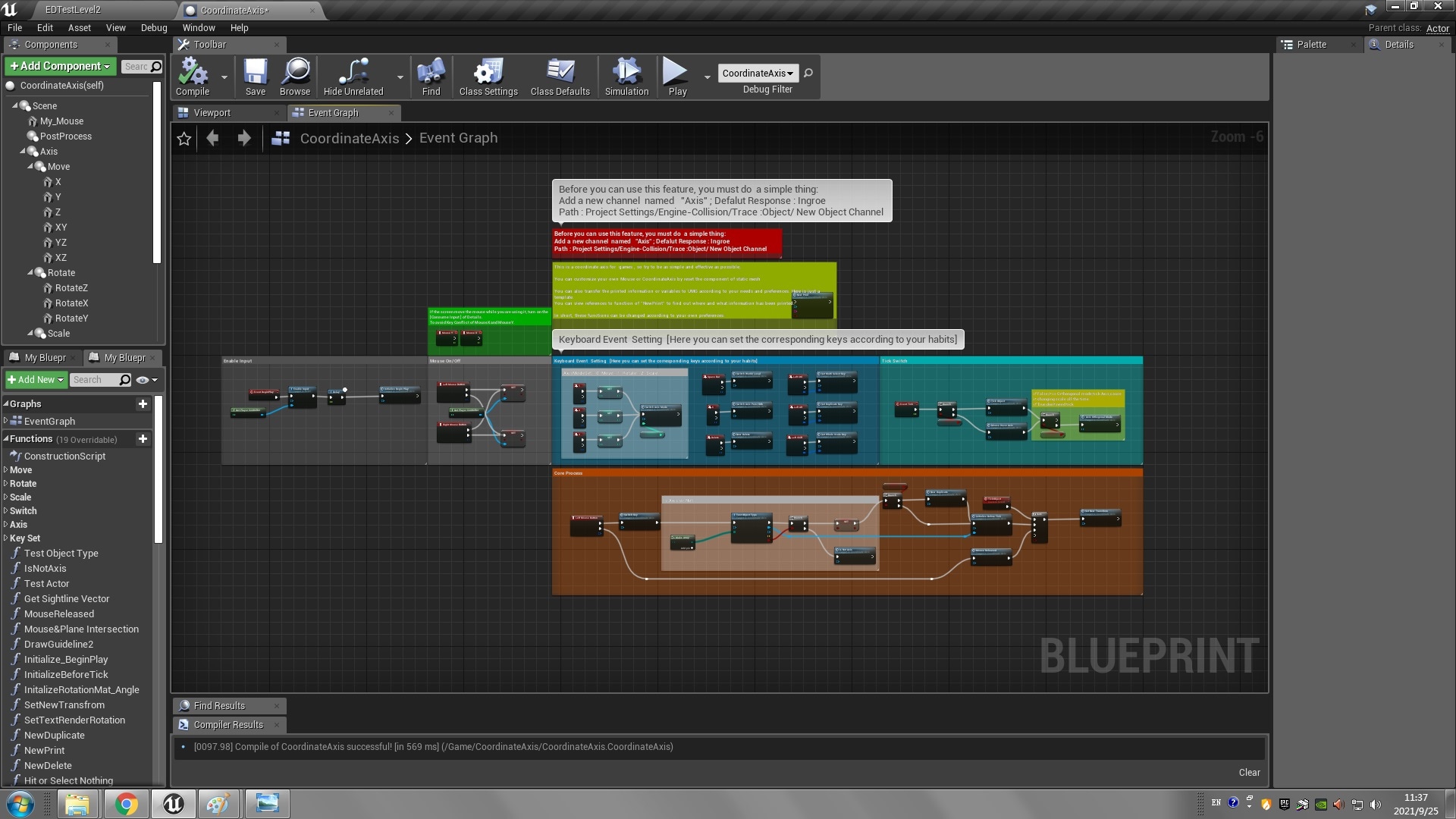Compile the CoordinateAxis blueprint
Image resolution: width=1456 pixels, height=819 pixels.
pos(192,75)
